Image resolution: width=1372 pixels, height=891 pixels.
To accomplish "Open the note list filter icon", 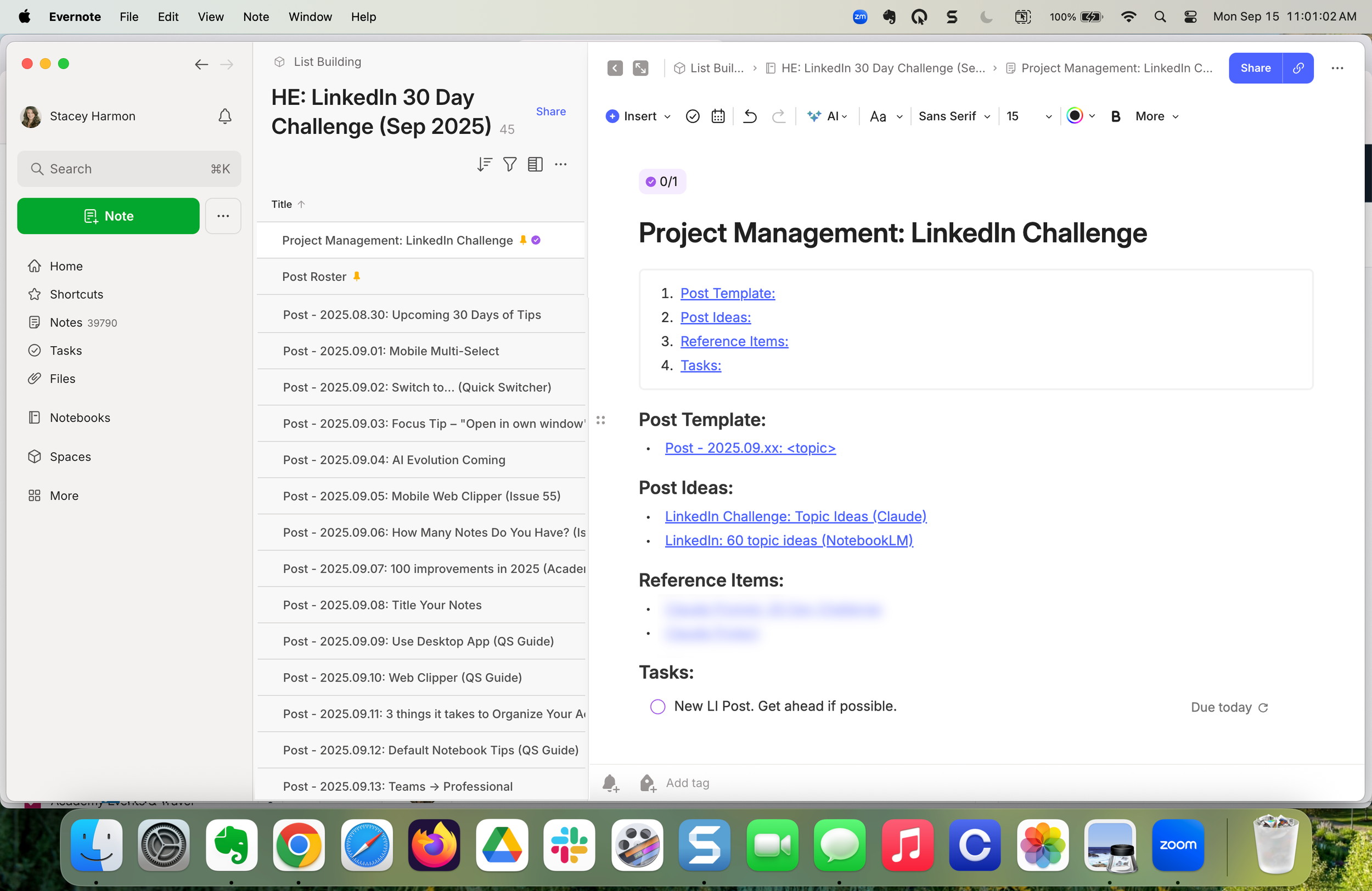I will 510,165.
